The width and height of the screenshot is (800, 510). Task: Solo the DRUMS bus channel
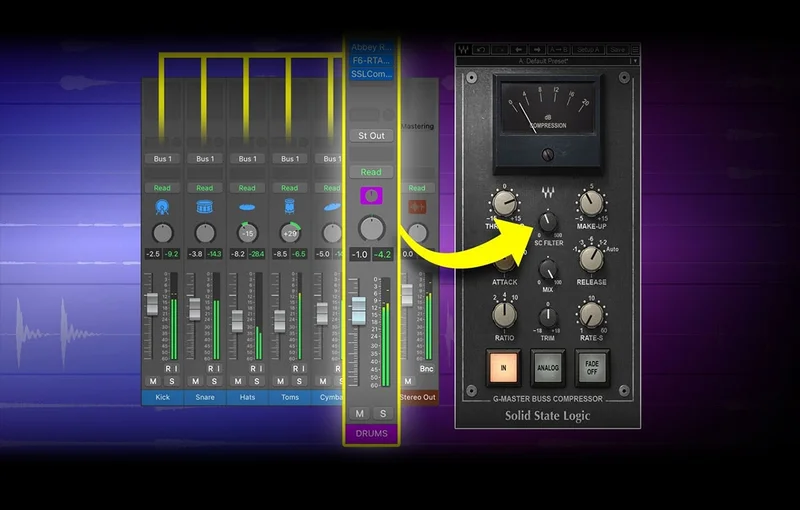(x=383, y=414)
